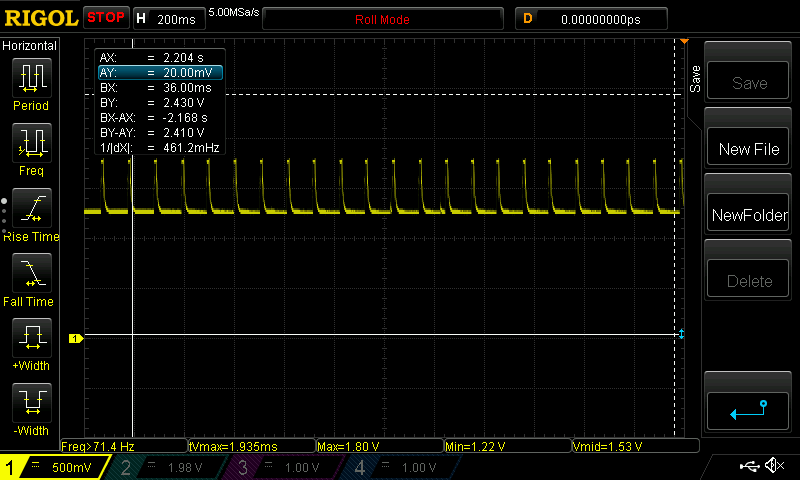
Task: Click the USB connection status icon
Action: (749, 465)
